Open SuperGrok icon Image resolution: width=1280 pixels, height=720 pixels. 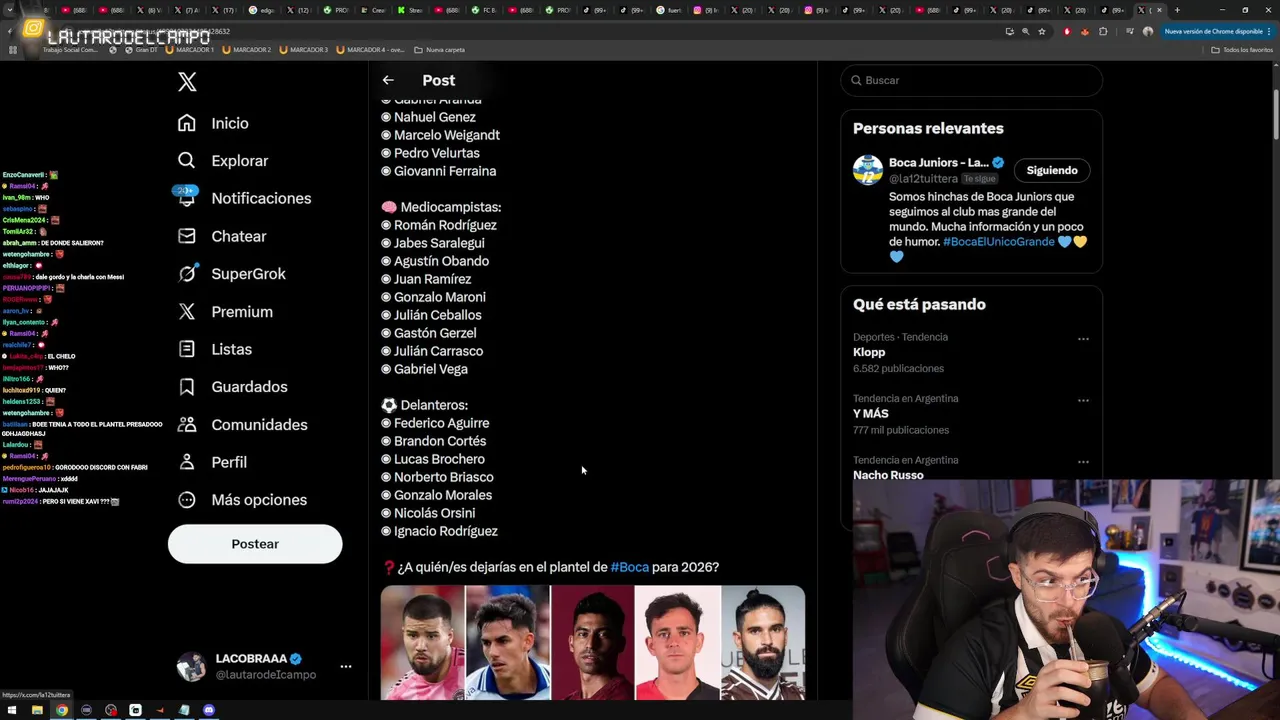[x=187, y=274]
